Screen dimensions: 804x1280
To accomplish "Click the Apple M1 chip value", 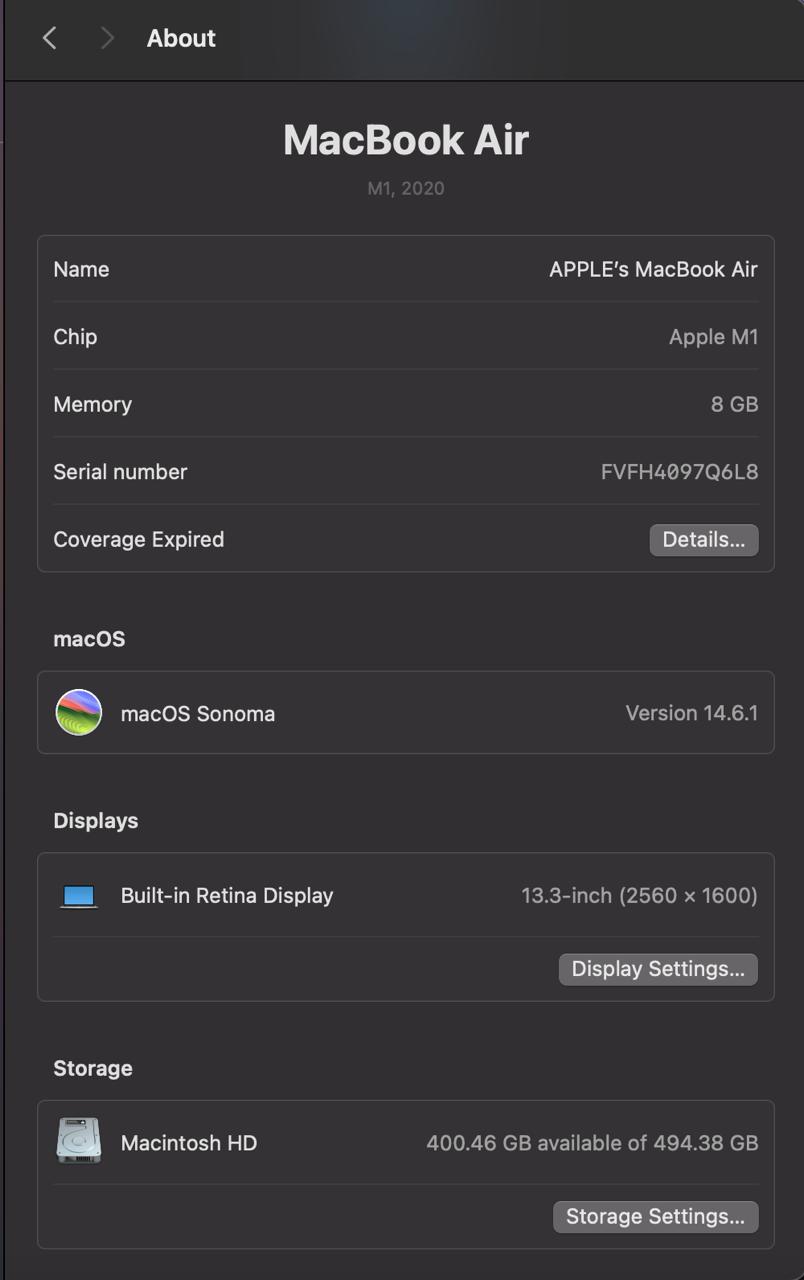I will (x=713, y=337).
